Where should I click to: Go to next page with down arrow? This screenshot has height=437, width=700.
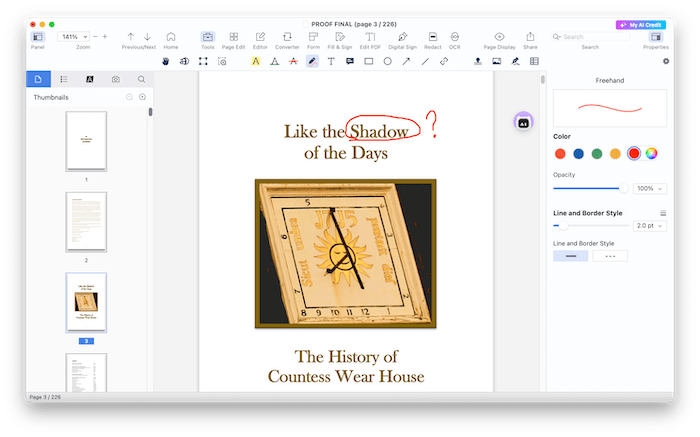[147, 37]
